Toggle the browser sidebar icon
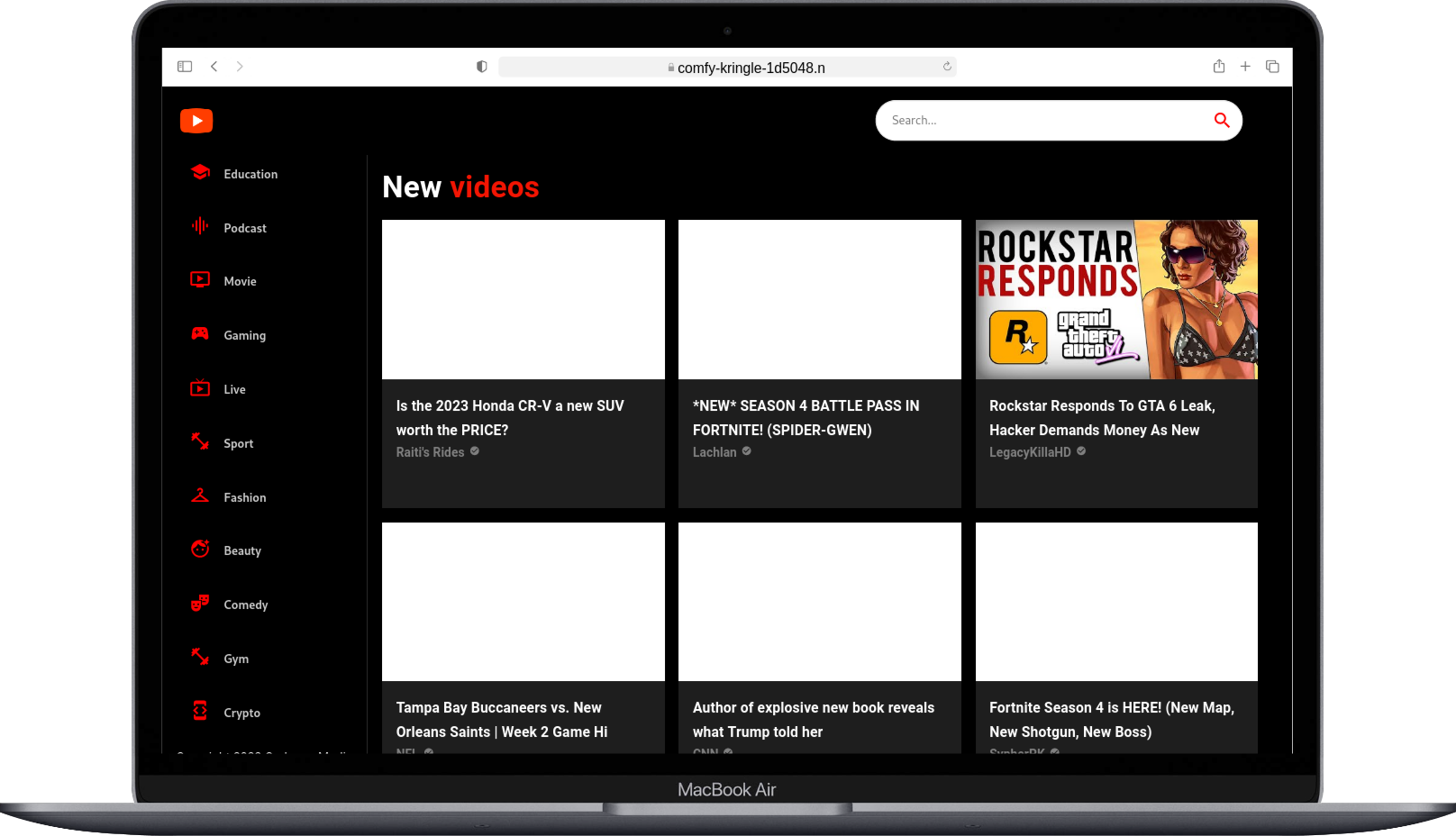The height and width of the screenshot is (836, 1456). (x=185, y=67)
